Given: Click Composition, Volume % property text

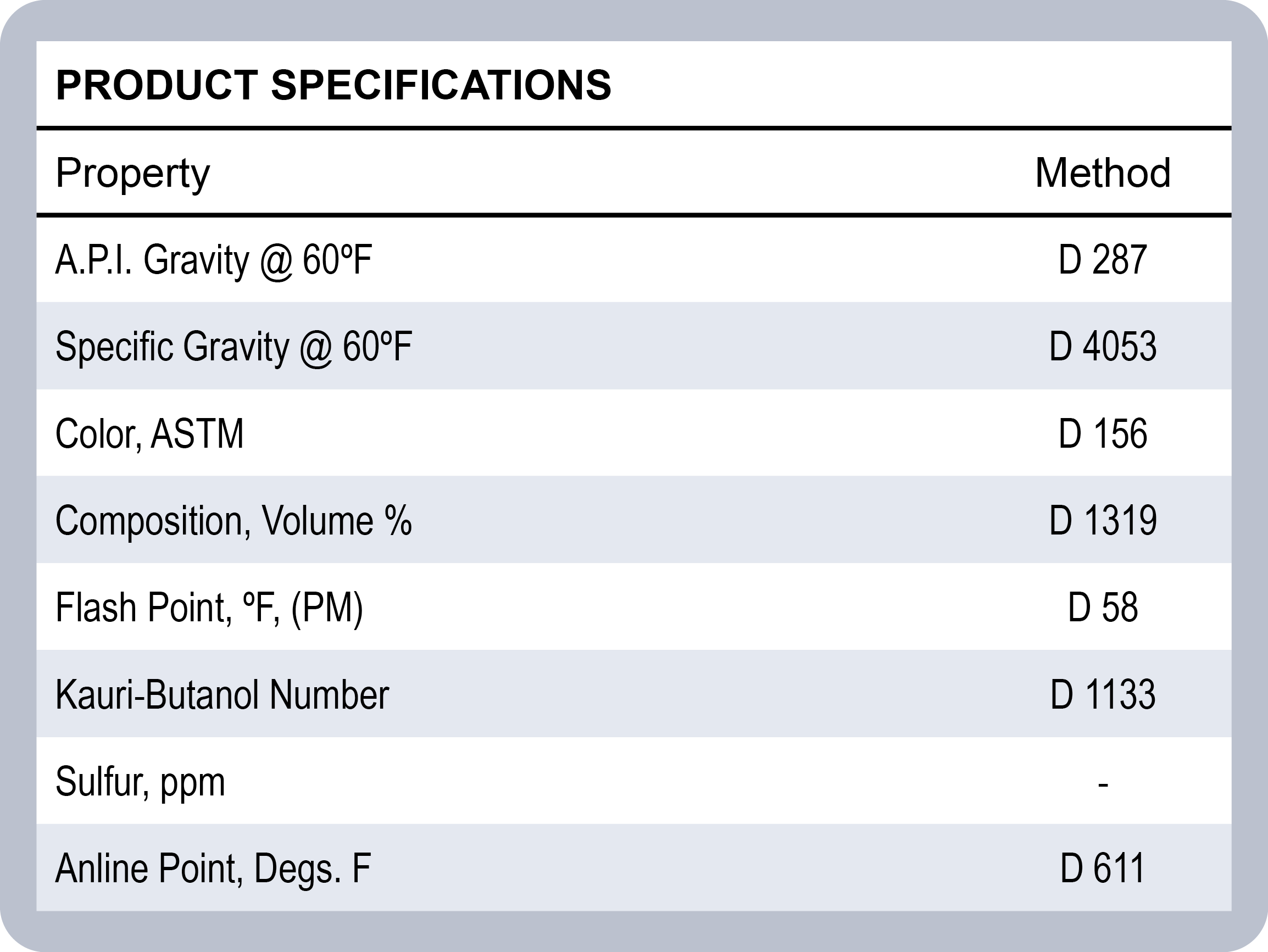Looking at the screenshot, I should pos(234,521).
